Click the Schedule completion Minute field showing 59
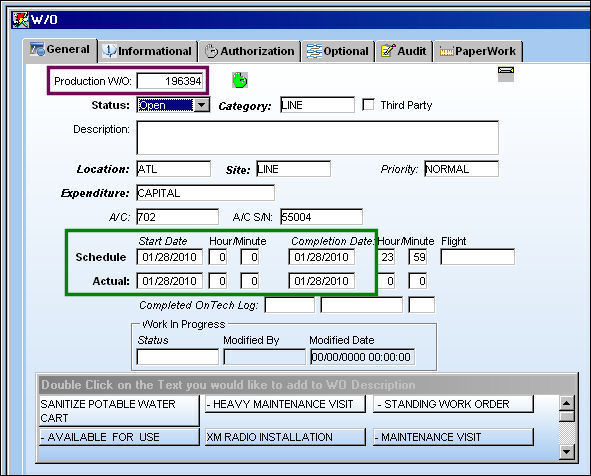591x476 pixels. point(418,257)
